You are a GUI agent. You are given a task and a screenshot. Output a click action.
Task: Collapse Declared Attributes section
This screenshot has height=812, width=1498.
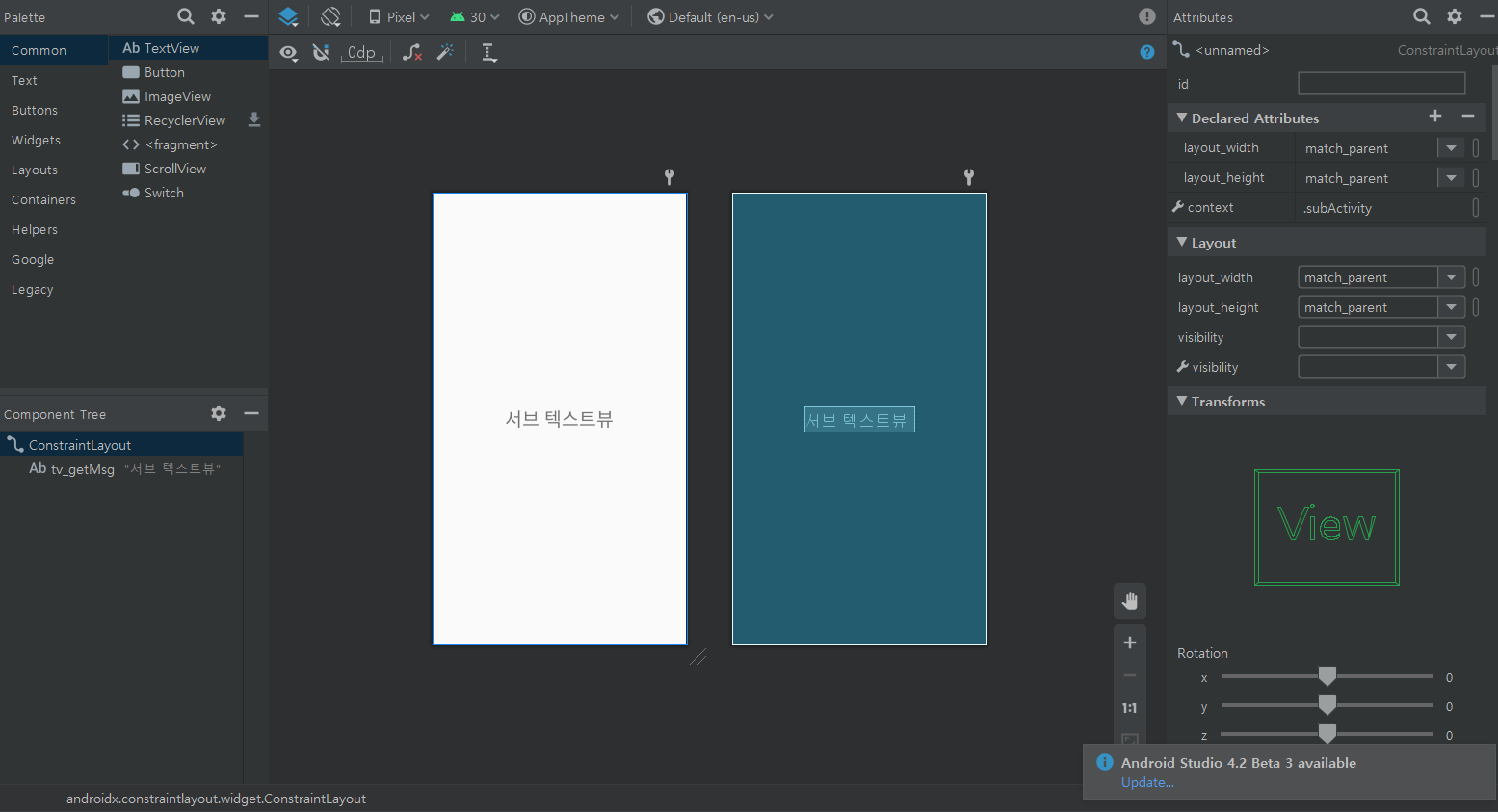(x=1182, y=118)
